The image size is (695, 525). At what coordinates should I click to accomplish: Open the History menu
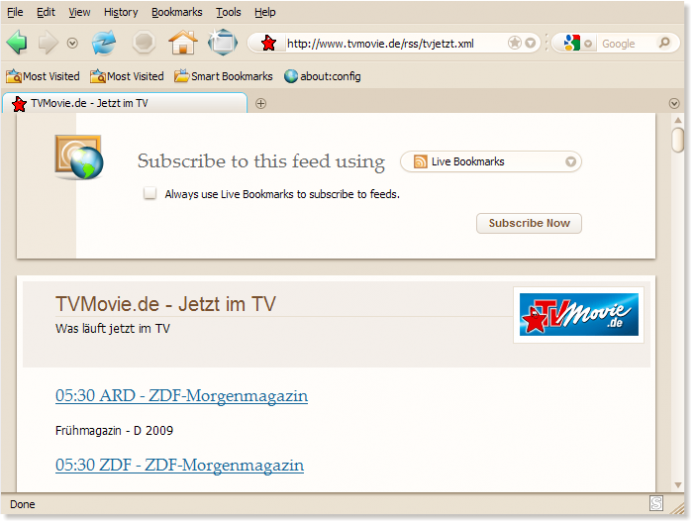point(121,12)
